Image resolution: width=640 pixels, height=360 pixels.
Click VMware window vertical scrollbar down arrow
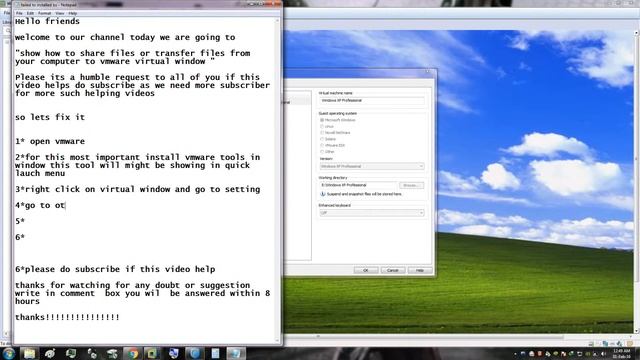[x=636, y=331]
